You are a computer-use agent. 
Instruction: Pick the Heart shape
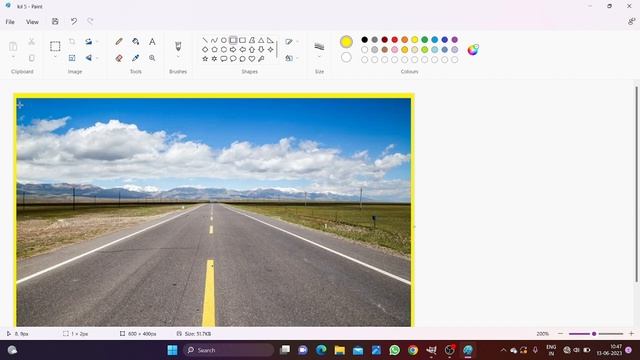pyautogui.click(x=252, y=59)
